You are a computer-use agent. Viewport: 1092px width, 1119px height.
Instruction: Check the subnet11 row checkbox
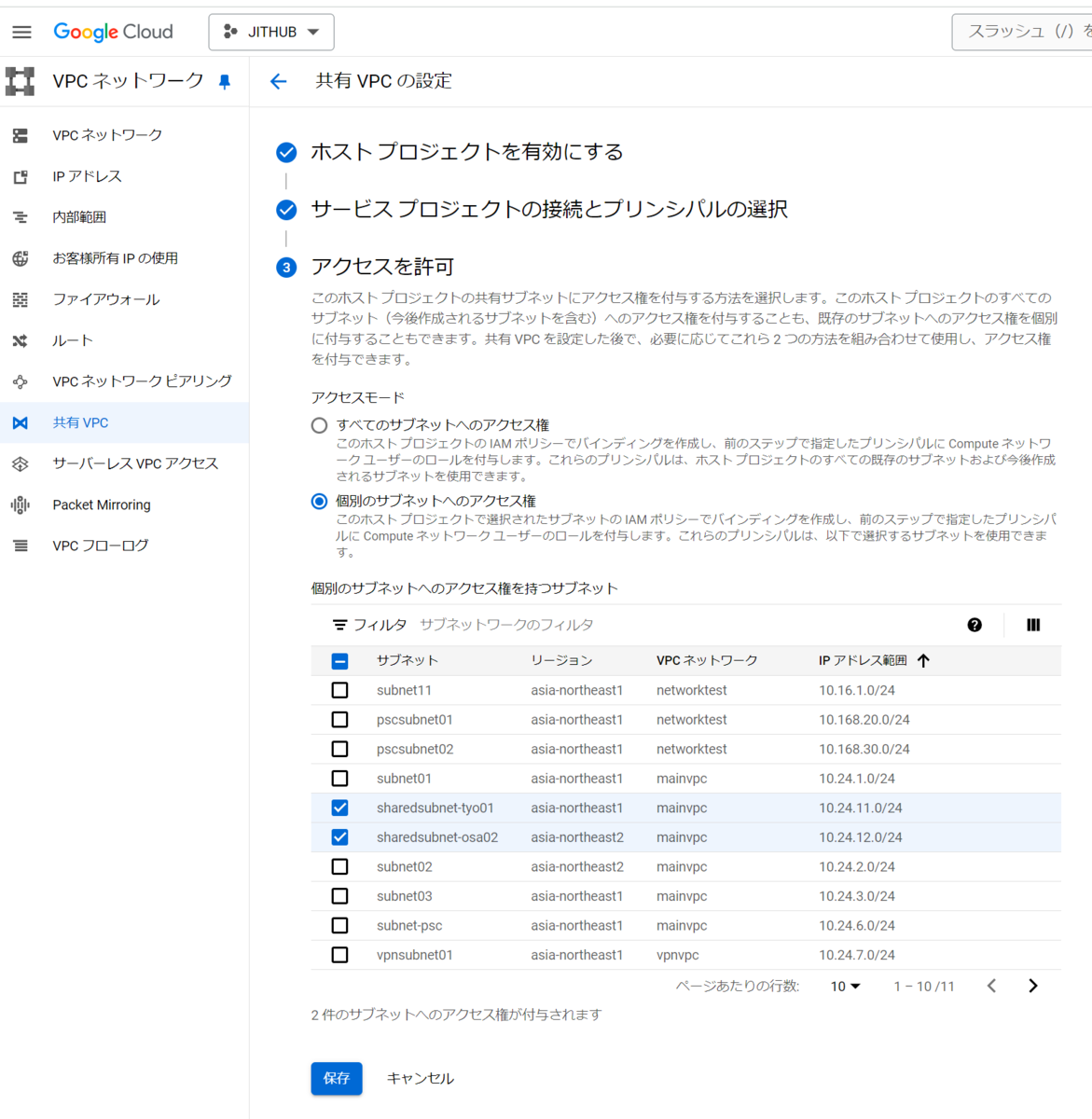point(339,690)
